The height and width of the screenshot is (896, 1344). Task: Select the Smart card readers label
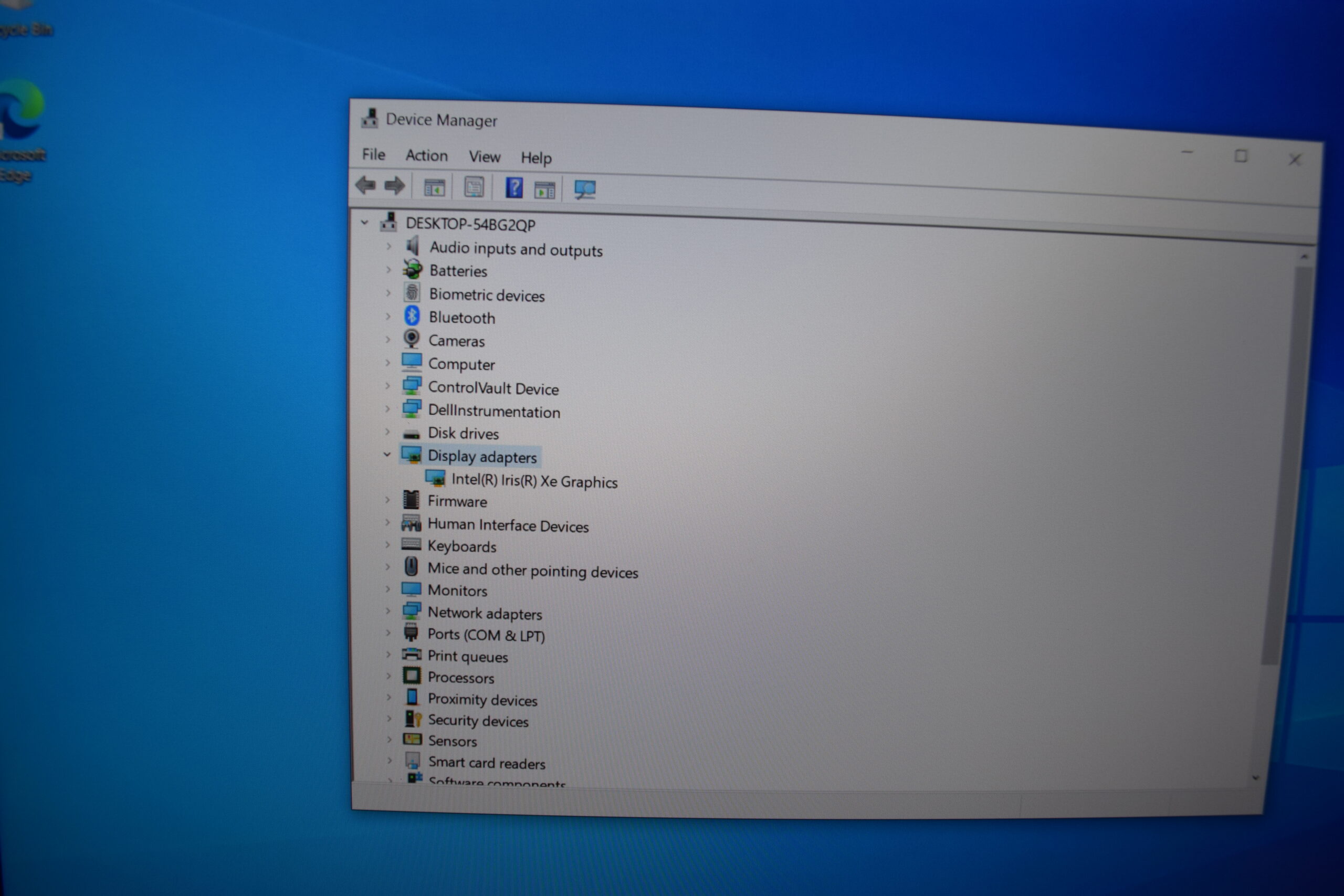coord(487,763)
